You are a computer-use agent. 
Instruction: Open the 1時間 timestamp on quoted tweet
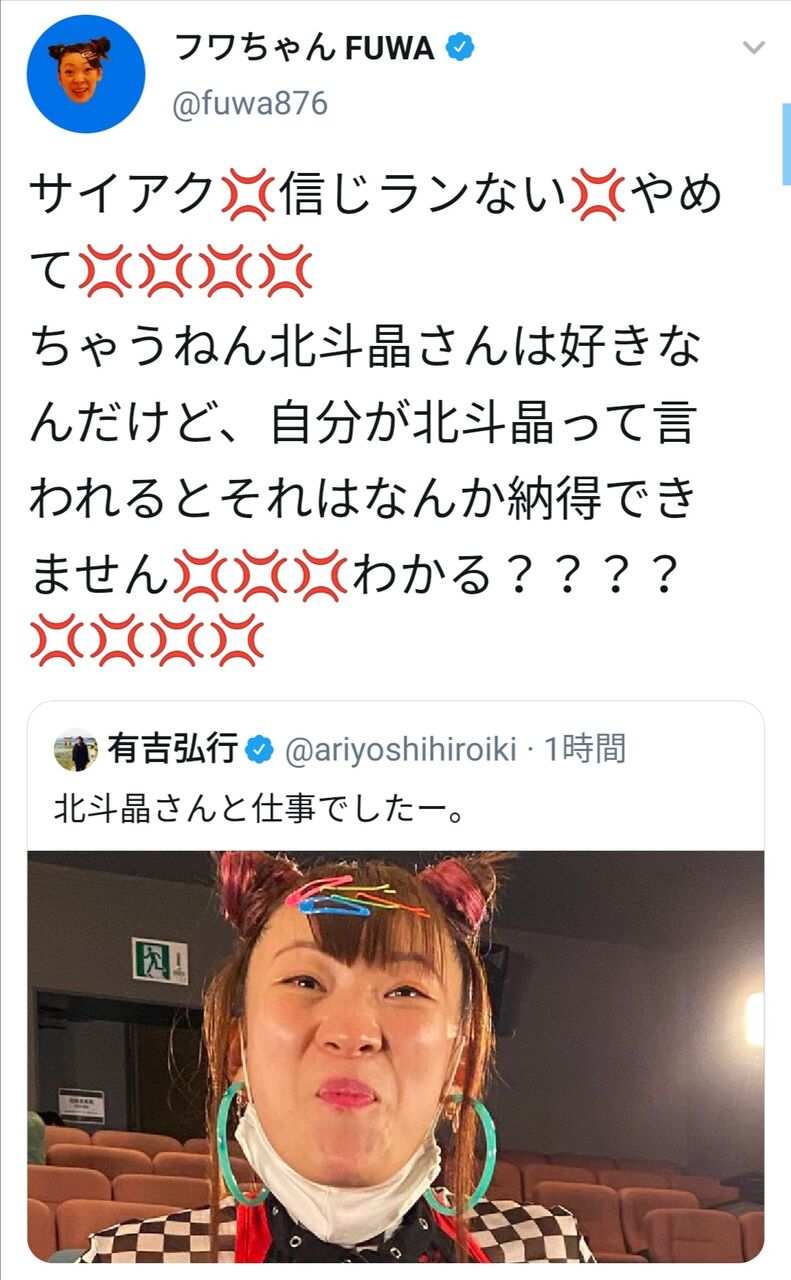click(585, 749)
